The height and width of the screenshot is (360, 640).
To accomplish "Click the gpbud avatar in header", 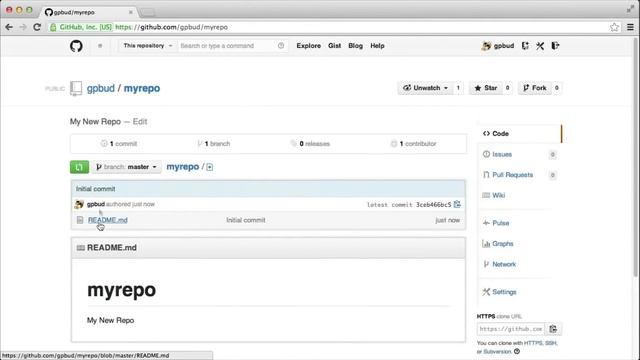I will [486, 46].
